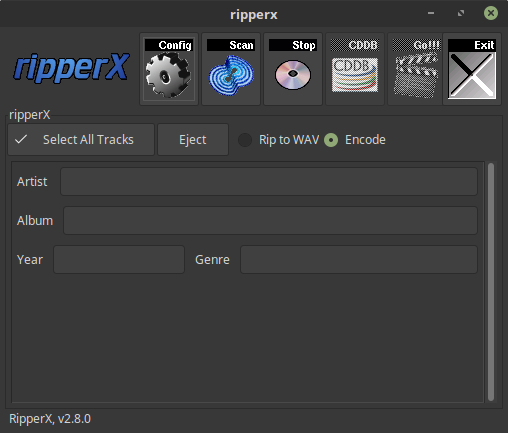Click the RipperX, v2.8.0 status text
Viewport: 508px width, 433px height.
pyautogui.click(x=50, y=419)
